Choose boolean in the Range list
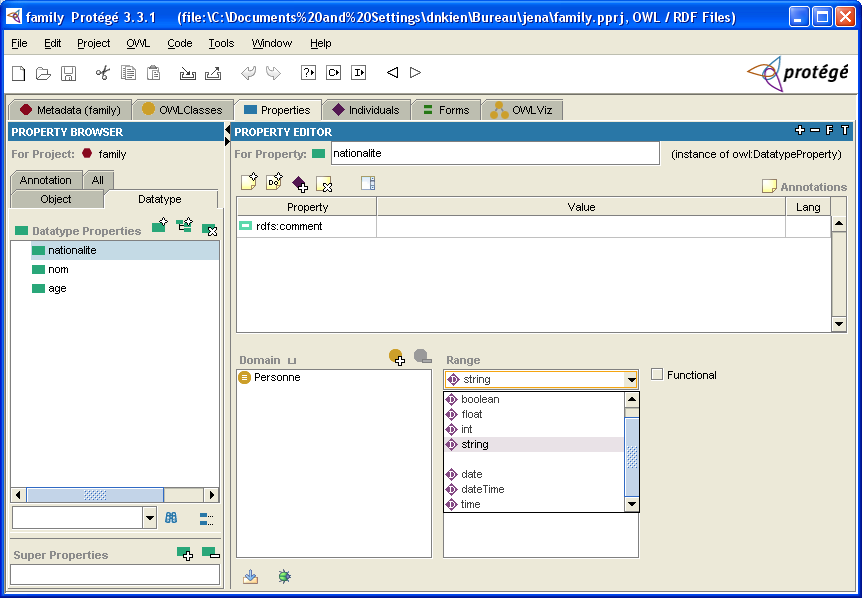The image size is (862, 598). pos(534,400)
